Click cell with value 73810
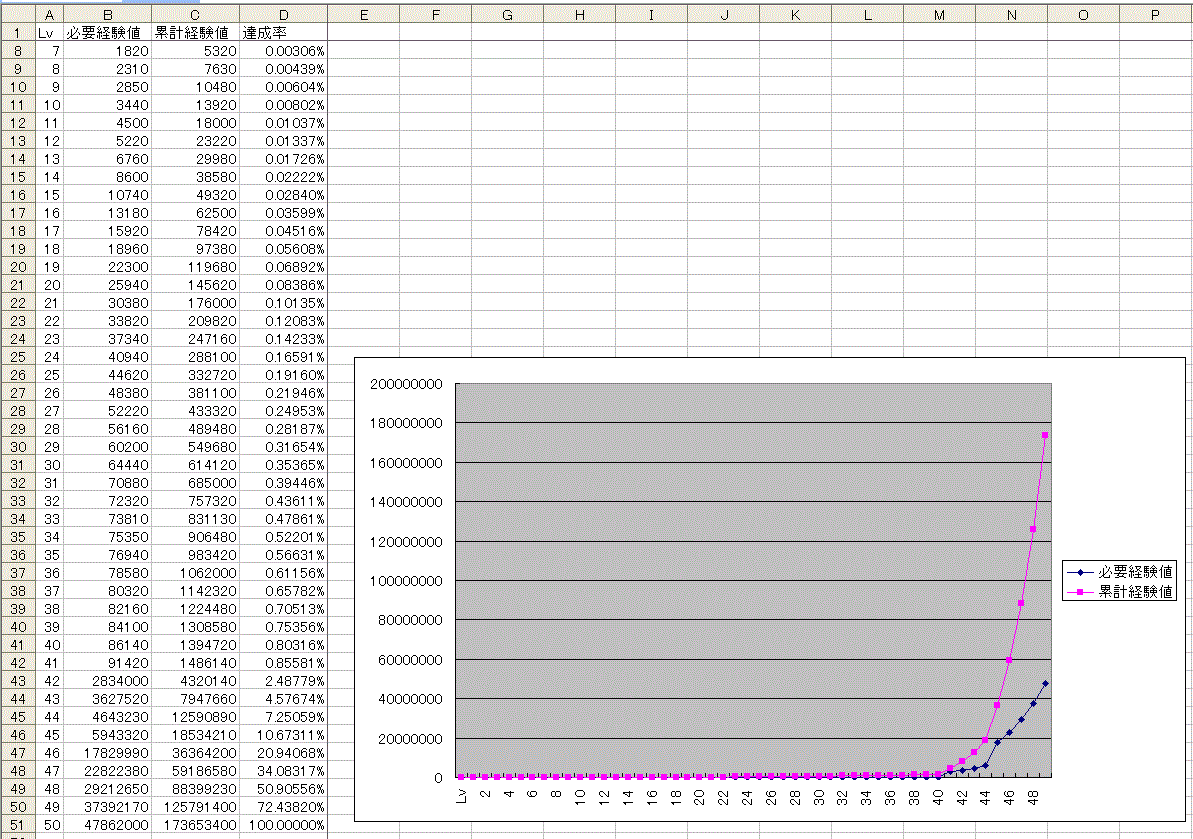This screenshot has width=1193, height=839. click(107, 519)
